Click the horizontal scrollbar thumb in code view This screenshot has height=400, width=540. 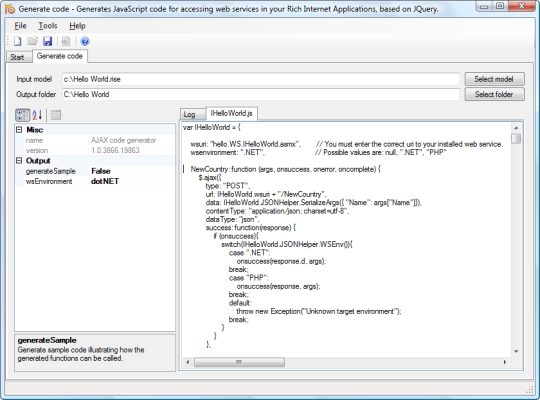pyautogui.click(x=239, y=362)
